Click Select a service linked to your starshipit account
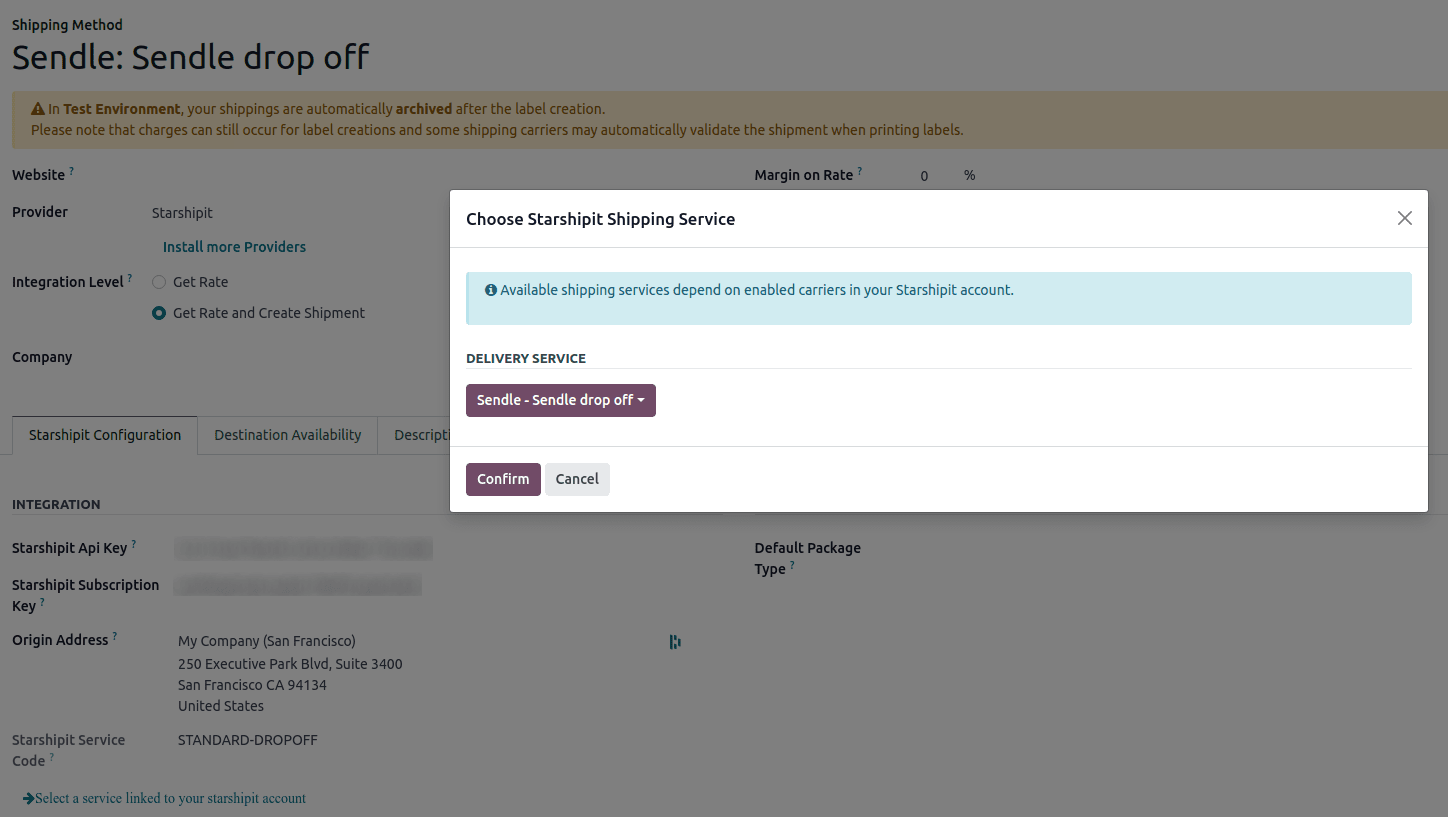 click(170, 797)
